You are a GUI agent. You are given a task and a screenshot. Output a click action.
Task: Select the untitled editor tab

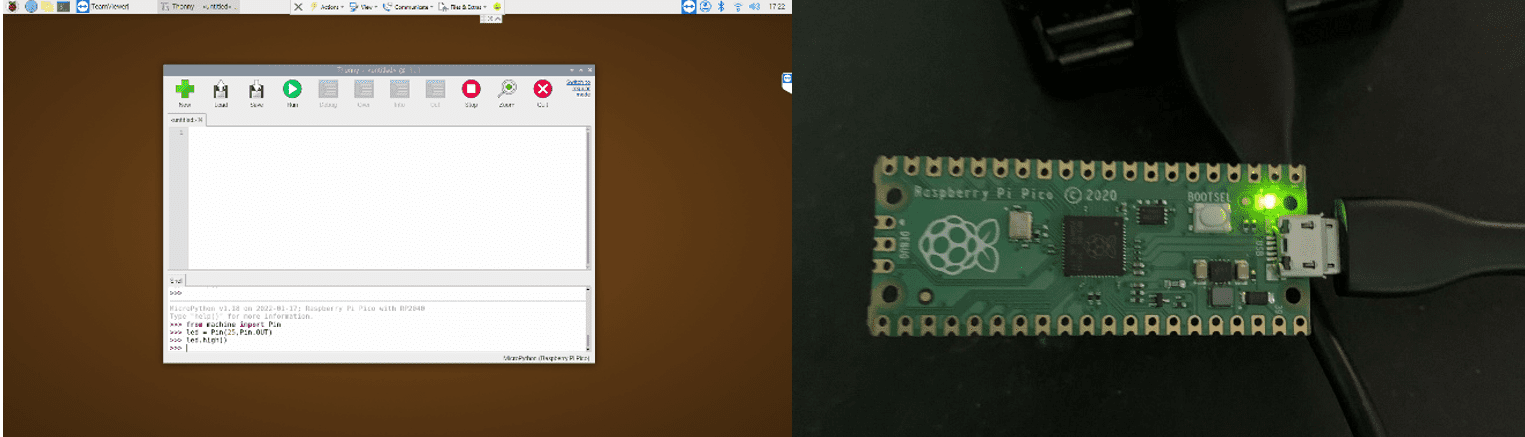pos(187,120)
